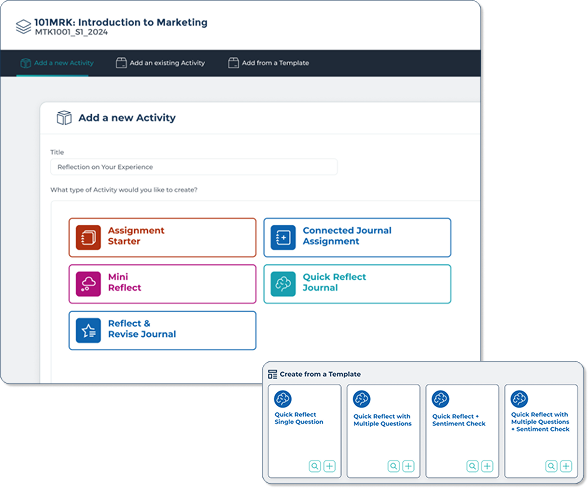The image size is (588, 488).
Task: Select Reflect & Revise Journal activity type
Action: [162, 330]
